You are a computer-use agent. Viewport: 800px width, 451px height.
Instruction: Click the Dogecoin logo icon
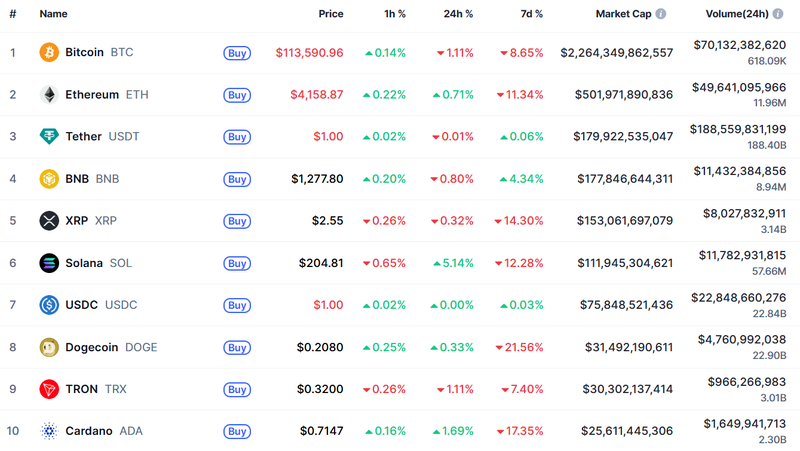pyautogui.click(x=49, y=347)
